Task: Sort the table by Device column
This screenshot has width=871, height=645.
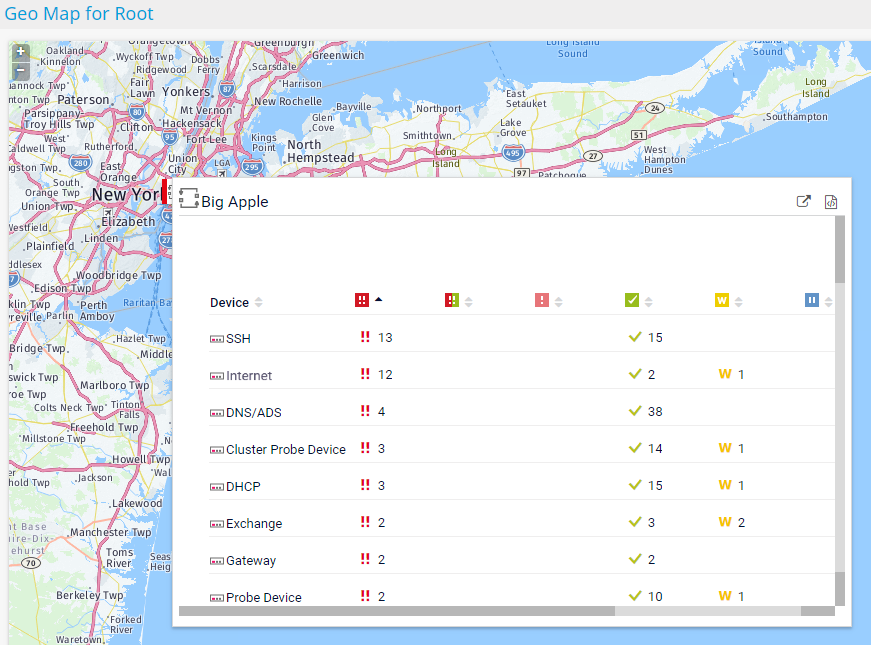Action: point(229,303)
